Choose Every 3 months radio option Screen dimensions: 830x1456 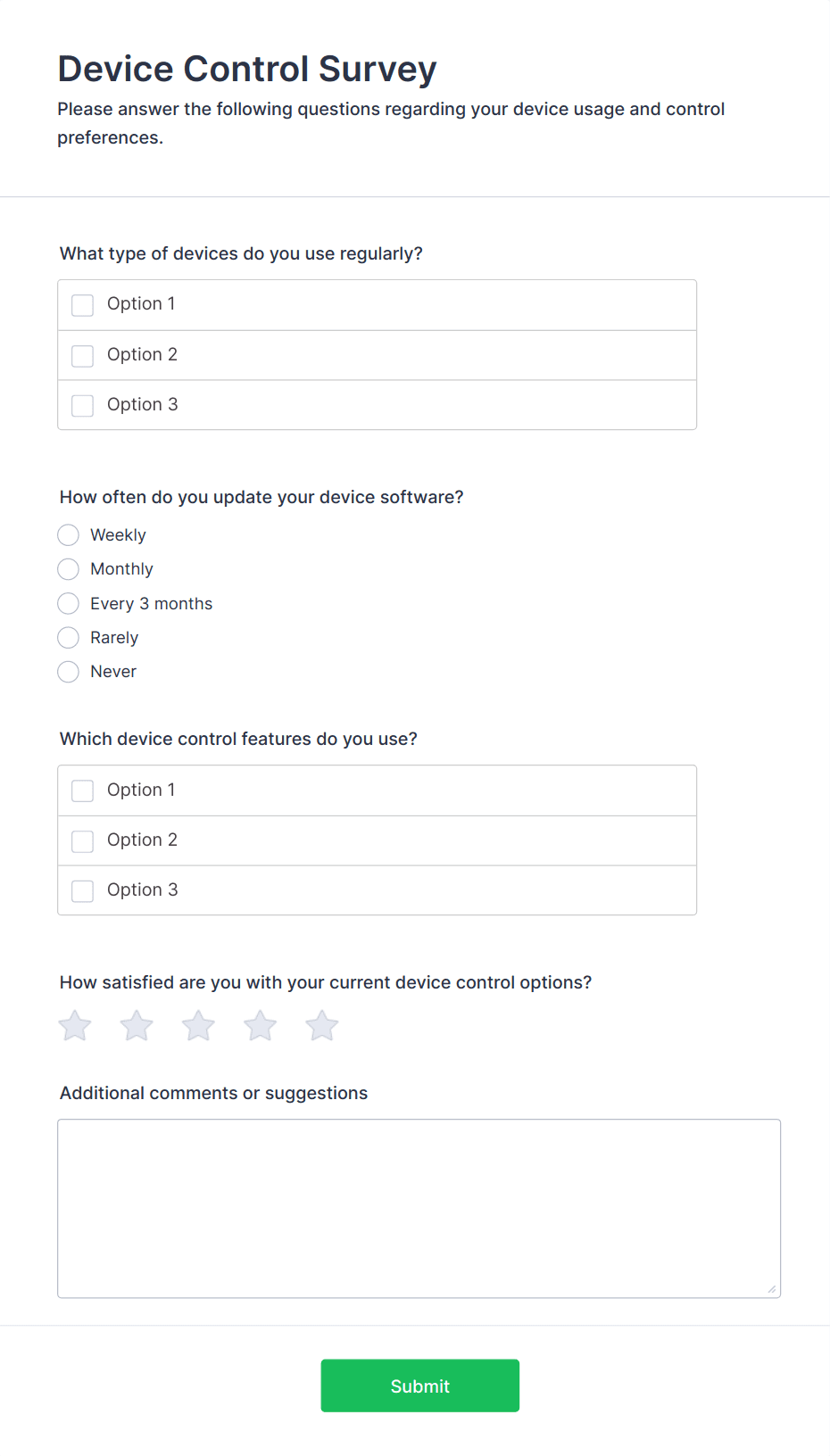(x=69, y=604)
